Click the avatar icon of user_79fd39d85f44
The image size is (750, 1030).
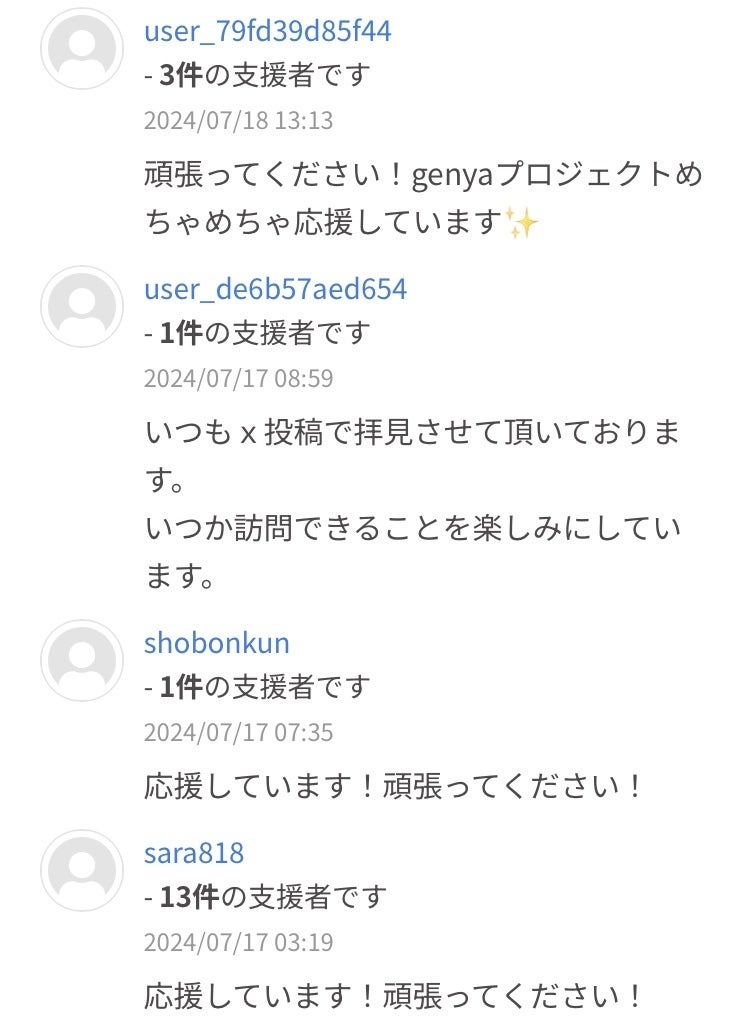pos(82,48)
